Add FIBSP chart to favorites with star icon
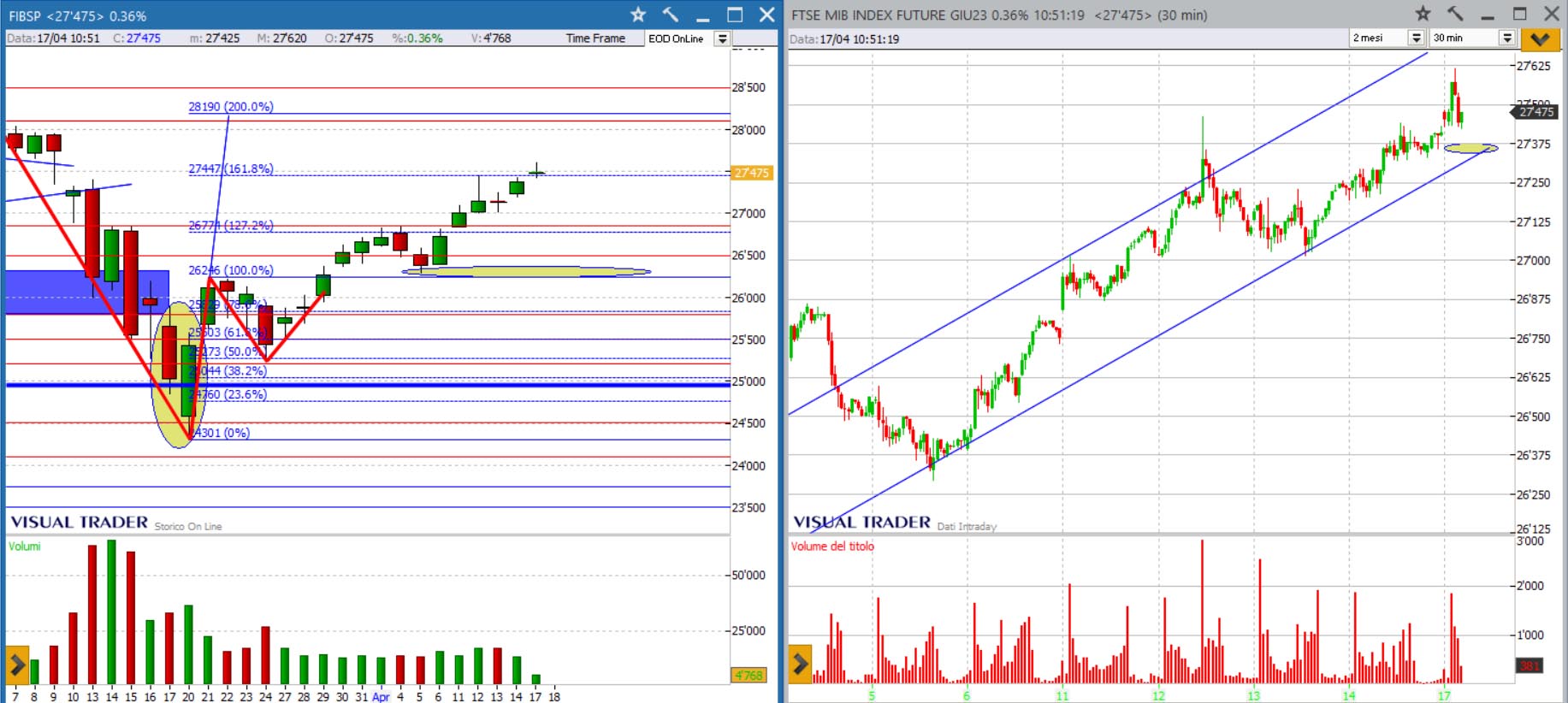1568x703 pixels. click(638, 15)
